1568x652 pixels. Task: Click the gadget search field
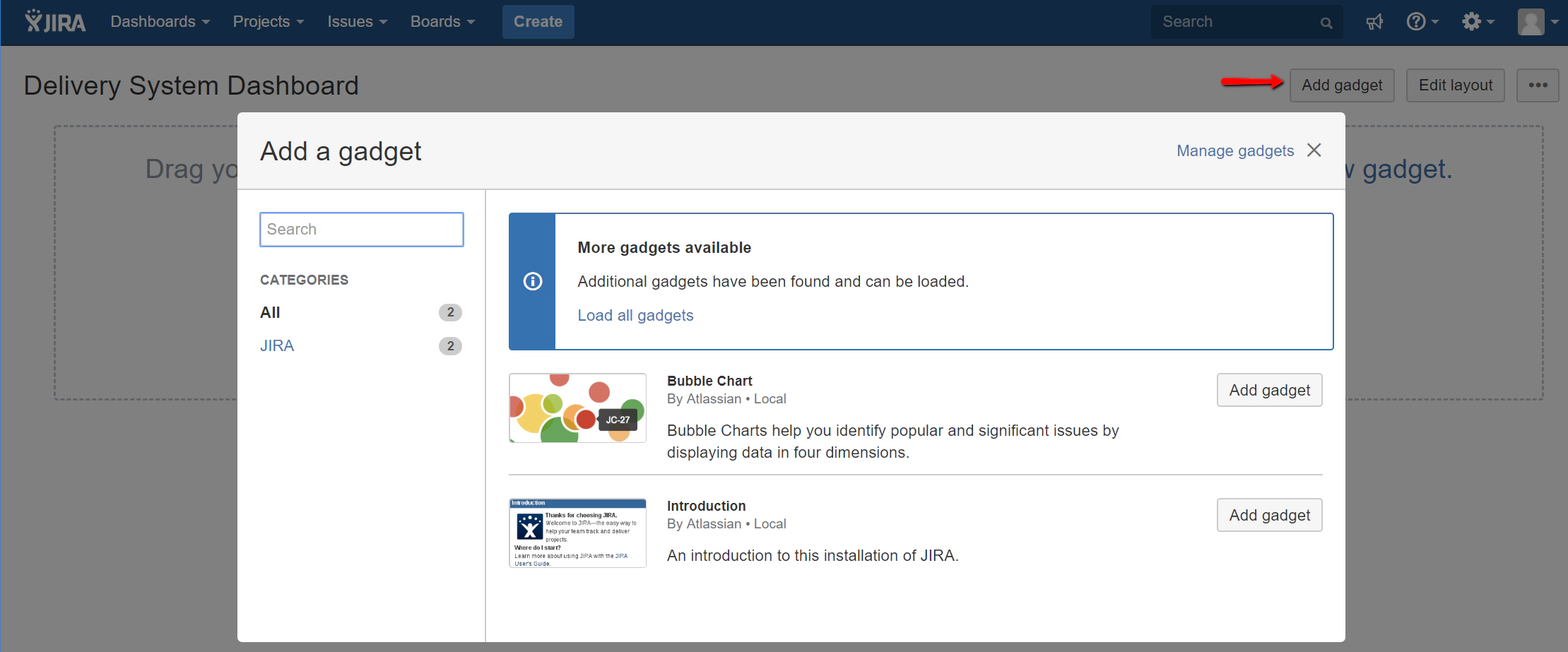pos(361,229)
